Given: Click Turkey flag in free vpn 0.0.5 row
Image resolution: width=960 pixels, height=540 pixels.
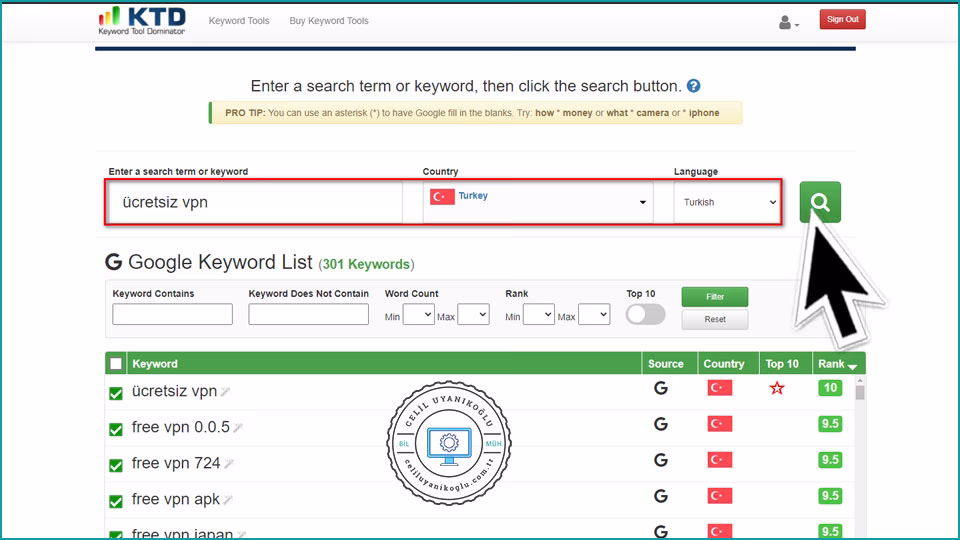Looking at the screenshot, I should pyautogui.click(x=719, y=424).
